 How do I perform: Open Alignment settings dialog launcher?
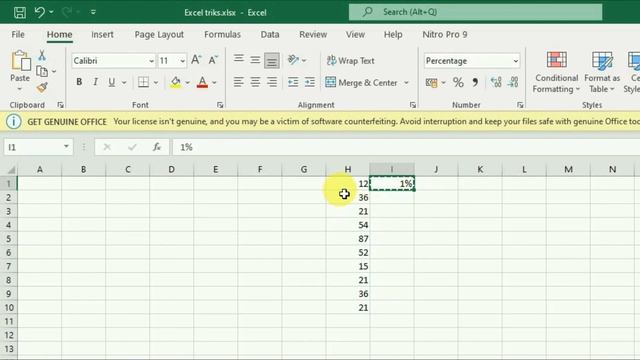coord(413,105)
